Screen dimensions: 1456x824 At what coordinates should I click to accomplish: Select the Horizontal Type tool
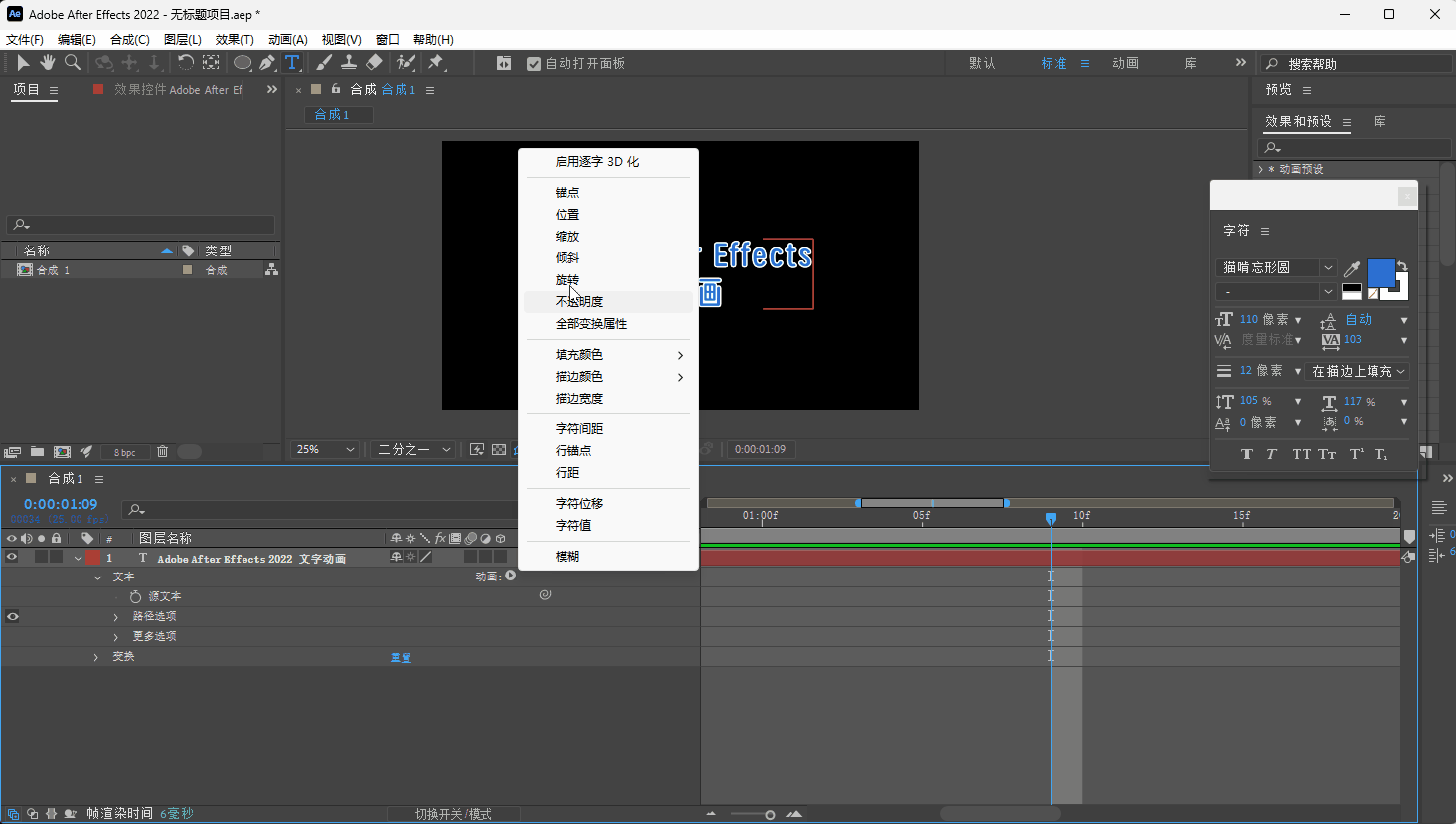click(x=292, y=63)
